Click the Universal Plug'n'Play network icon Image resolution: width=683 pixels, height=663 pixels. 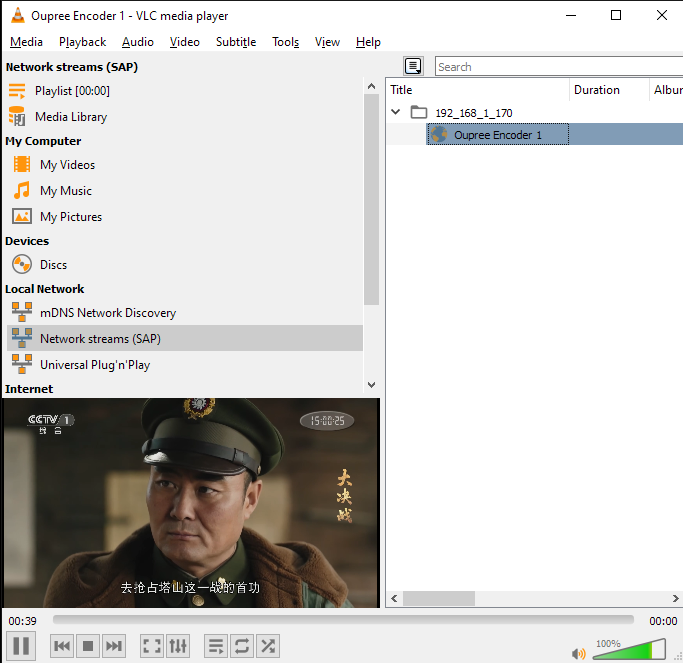22,364
